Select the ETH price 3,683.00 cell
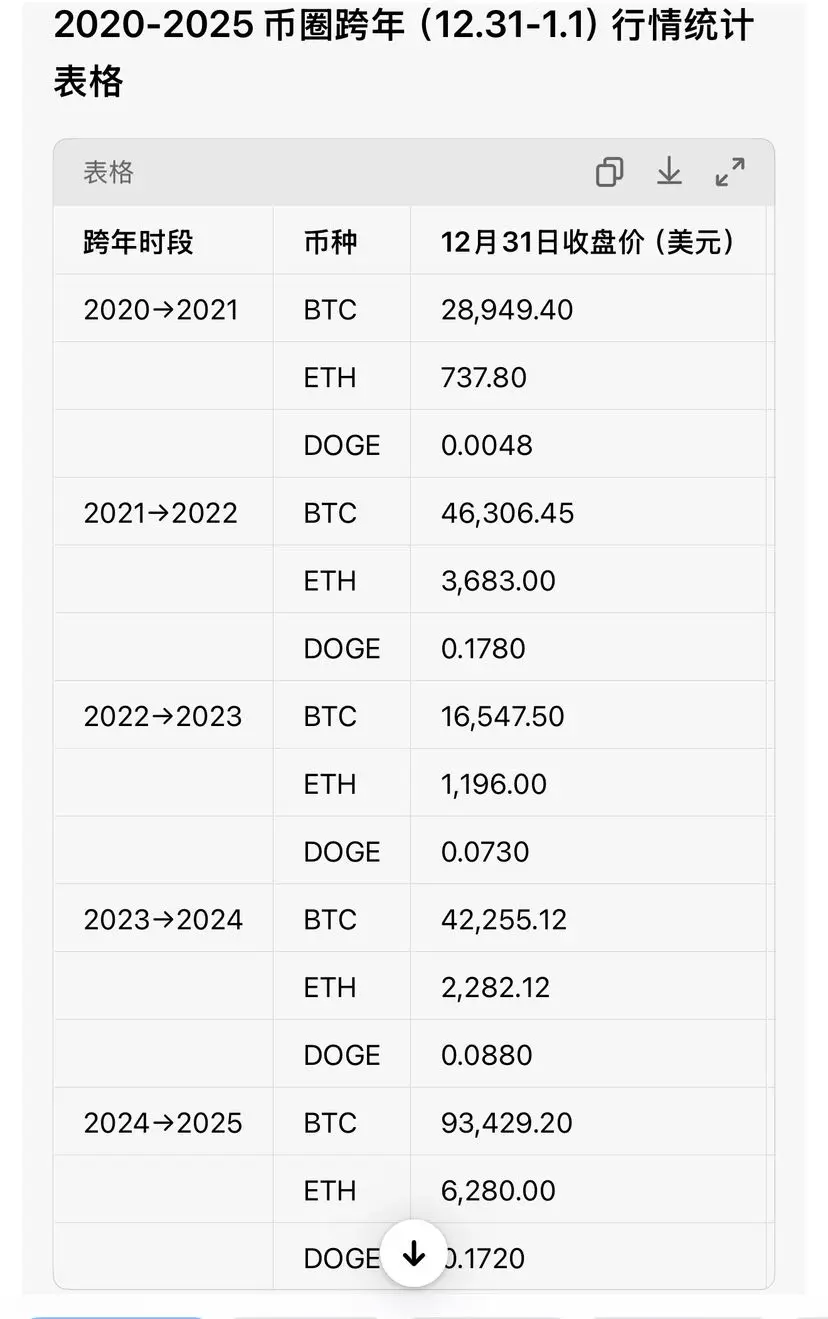 click(498, 581)
